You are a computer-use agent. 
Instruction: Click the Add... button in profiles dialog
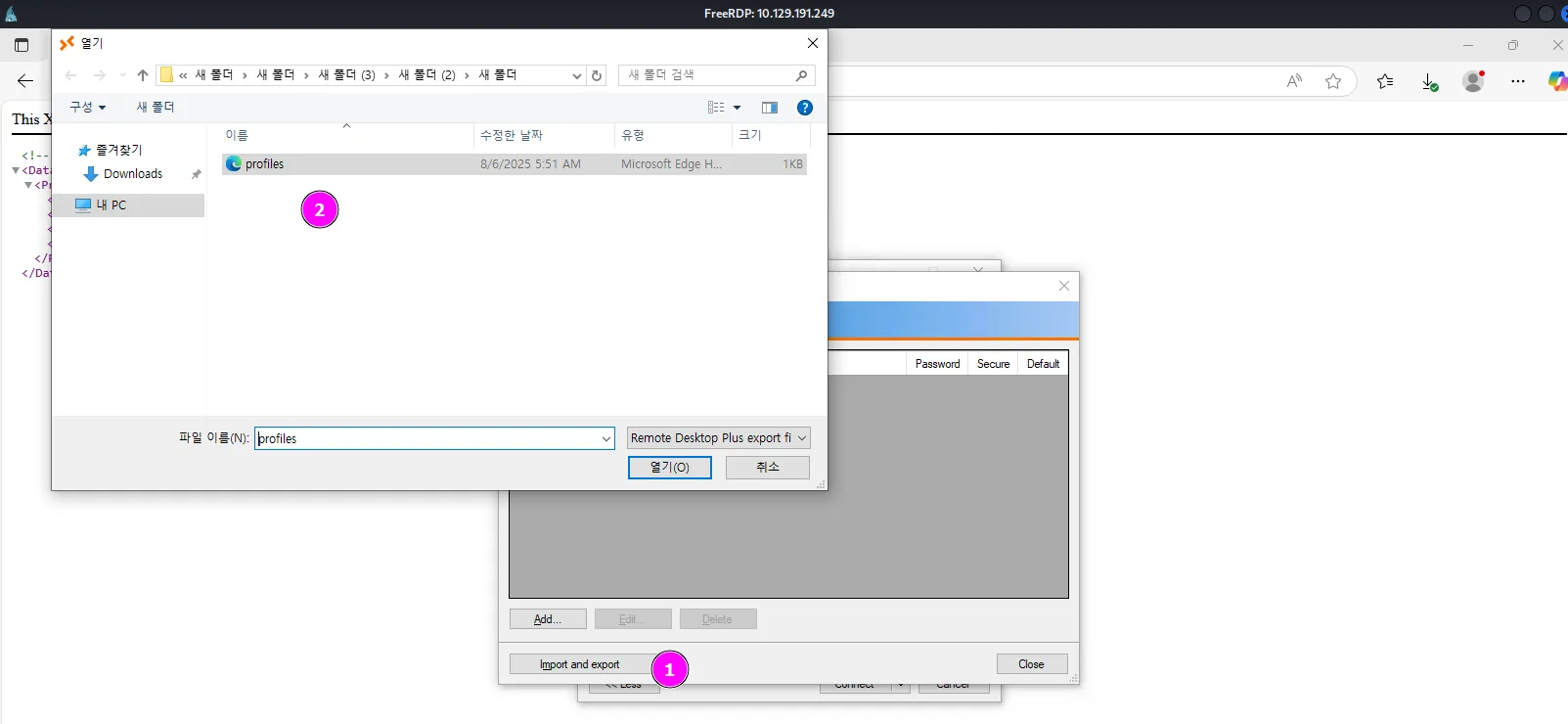point(548,619)
